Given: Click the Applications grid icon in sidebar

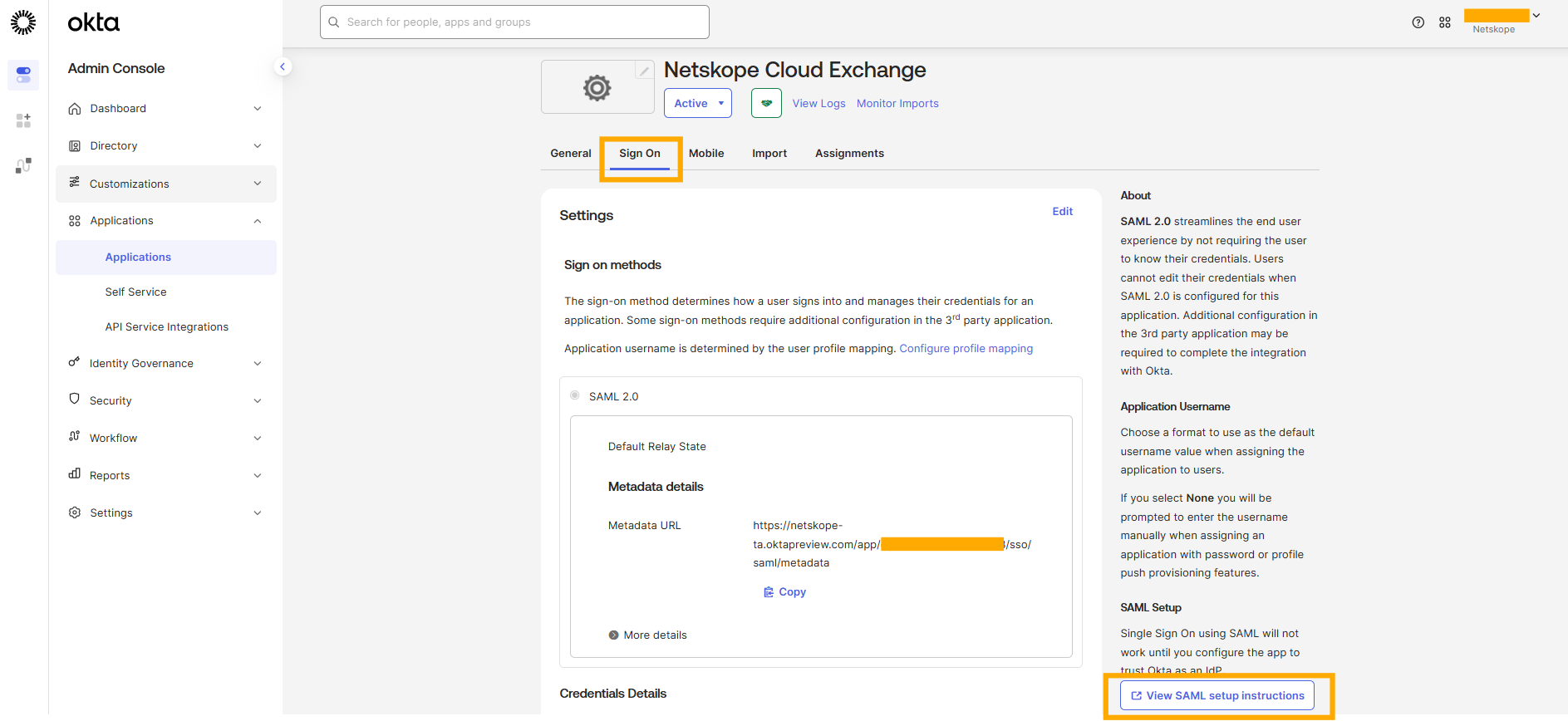Looking at the screenshot, I should pyautogui.click(x=75, y=221).
